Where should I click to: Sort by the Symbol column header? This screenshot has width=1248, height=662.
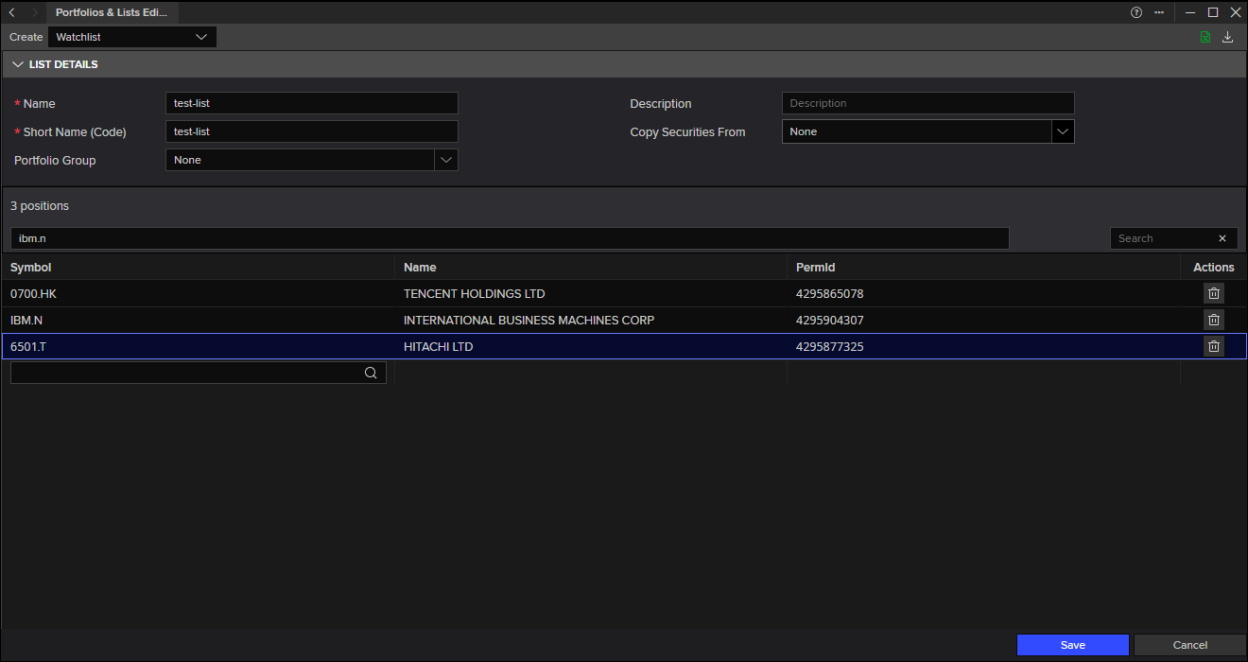point(31,267)
